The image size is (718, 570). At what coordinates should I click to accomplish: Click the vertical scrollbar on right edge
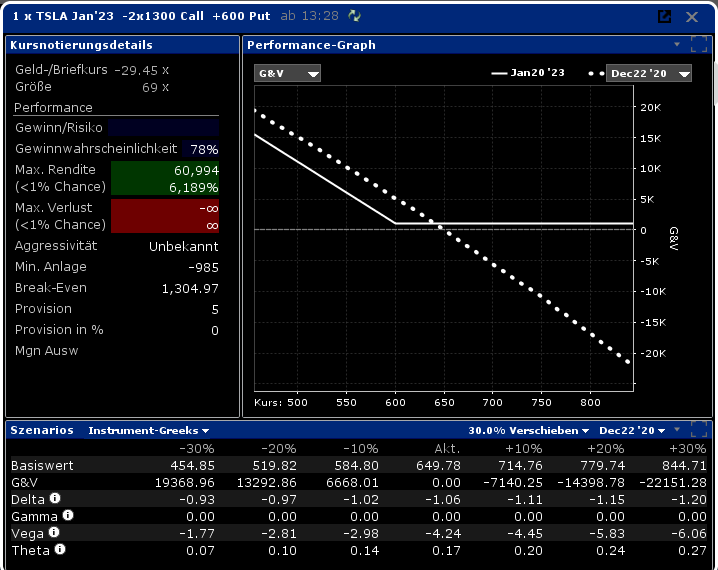point(714,90)
